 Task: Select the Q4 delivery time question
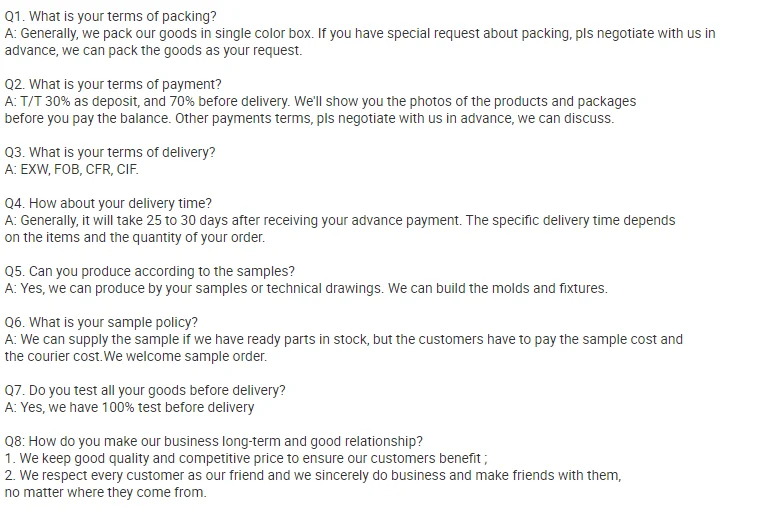click(108, 203)
